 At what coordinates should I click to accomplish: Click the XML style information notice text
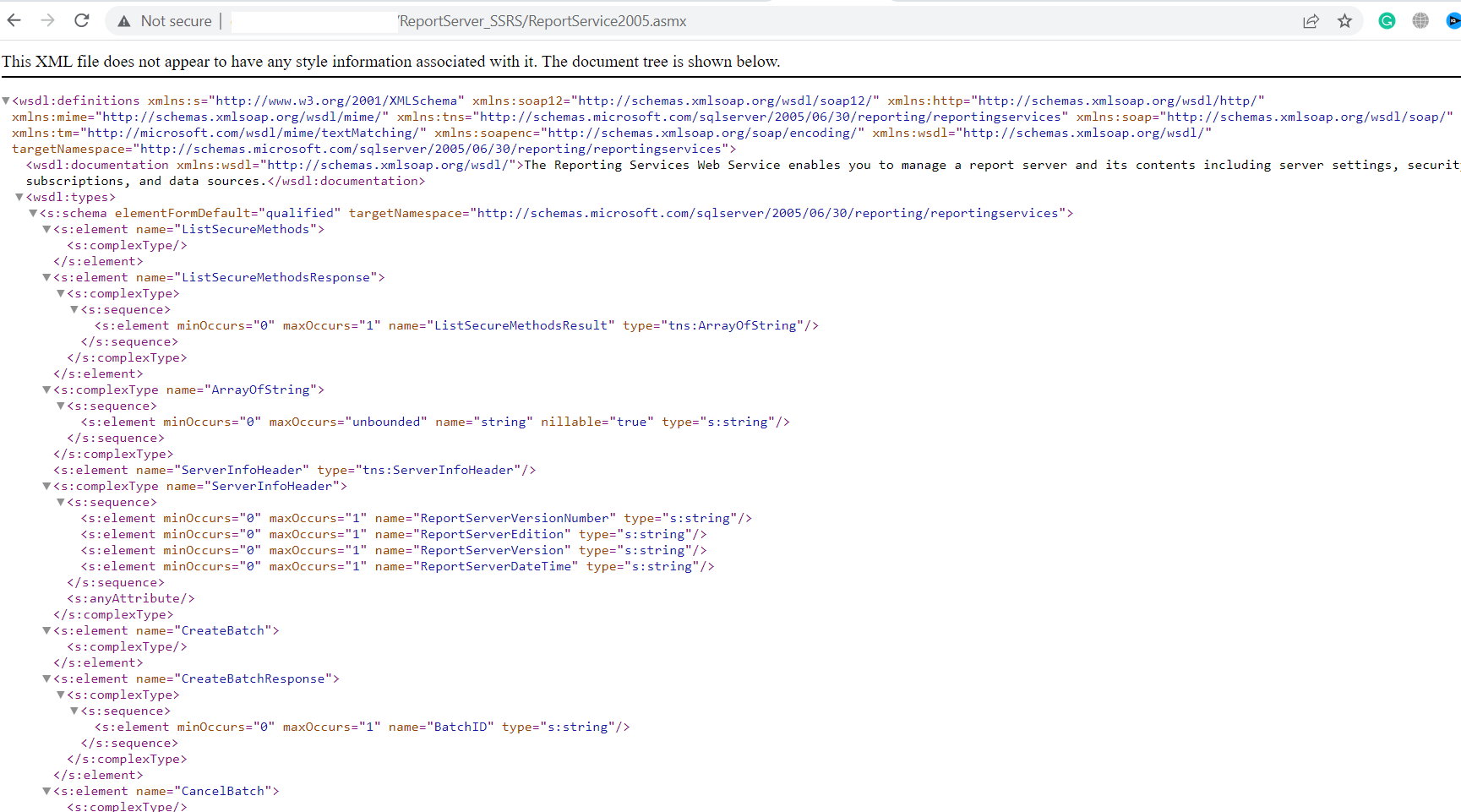coord(391,62)
